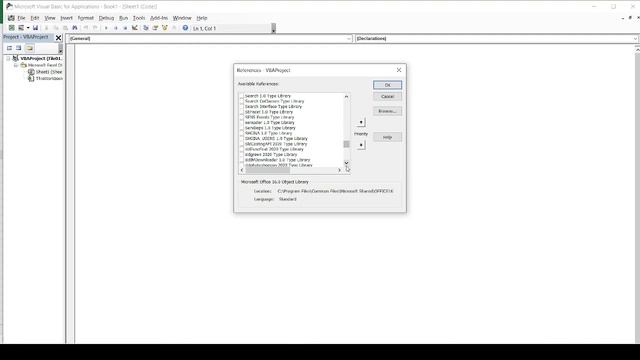This screenshot has height=360, width=640.
Task: Check the sldFuncFeat 2020 Type Library checkbox
Action: pos(242,149)
